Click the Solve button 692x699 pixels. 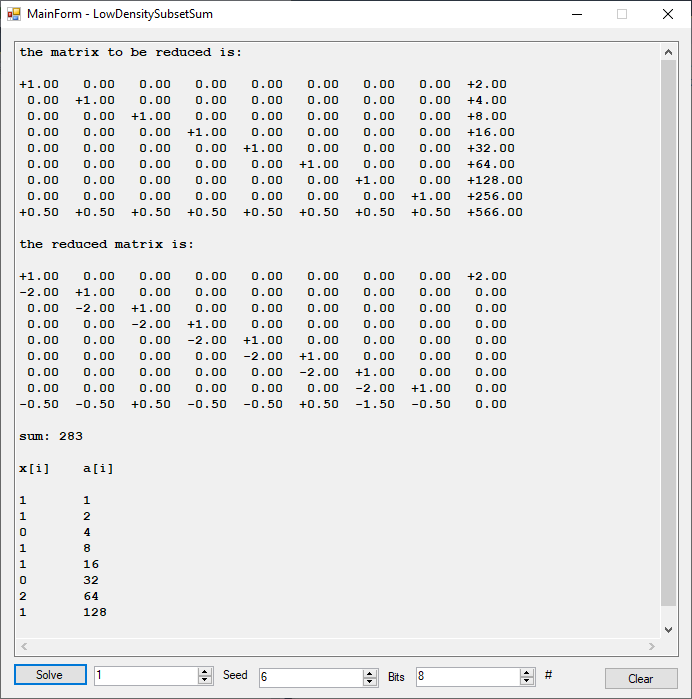click(50, 675)
